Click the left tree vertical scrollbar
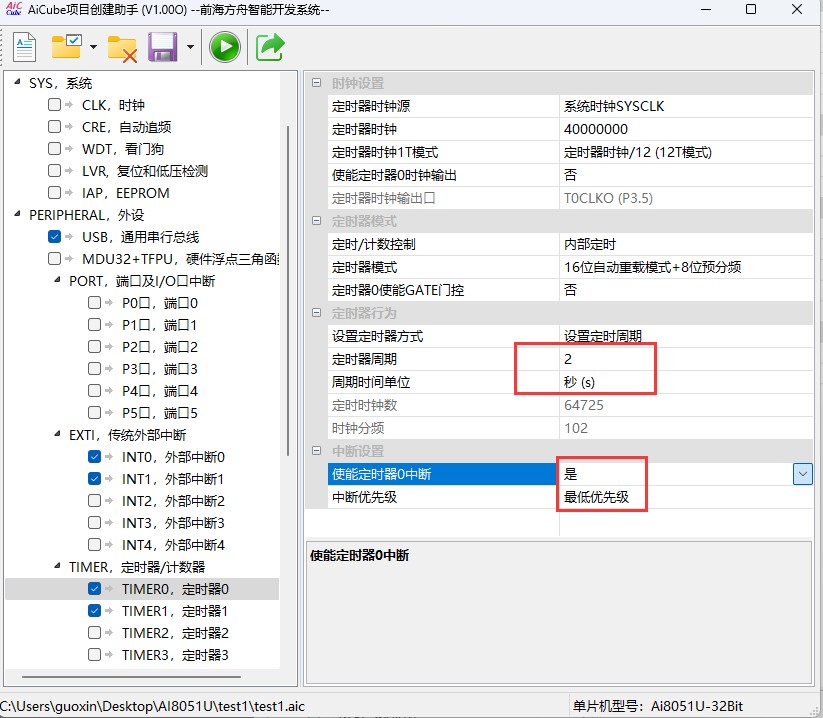 point(288,290)
